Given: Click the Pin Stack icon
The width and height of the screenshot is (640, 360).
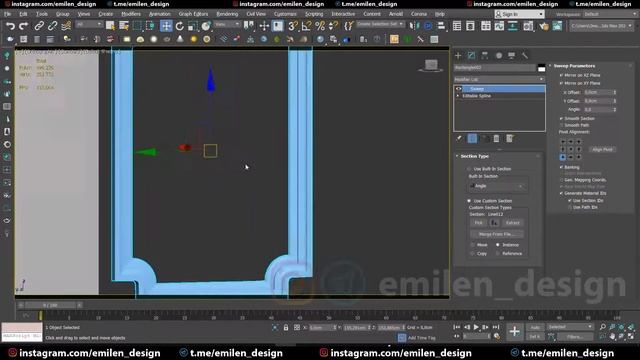Looking at the screenshot, I should point(459,139).
